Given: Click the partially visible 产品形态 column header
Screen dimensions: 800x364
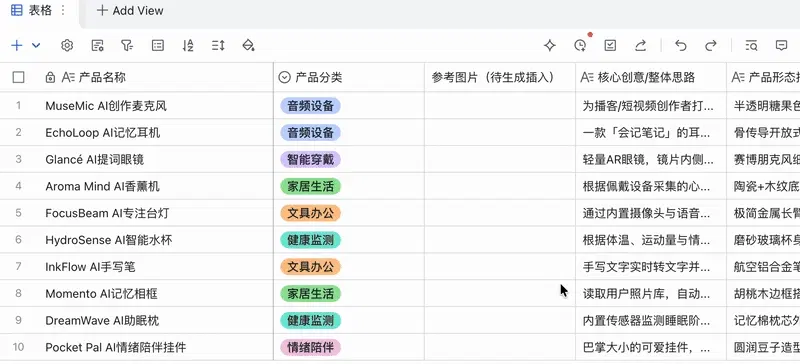Looking at the screenshot, I should coord(764,77).
